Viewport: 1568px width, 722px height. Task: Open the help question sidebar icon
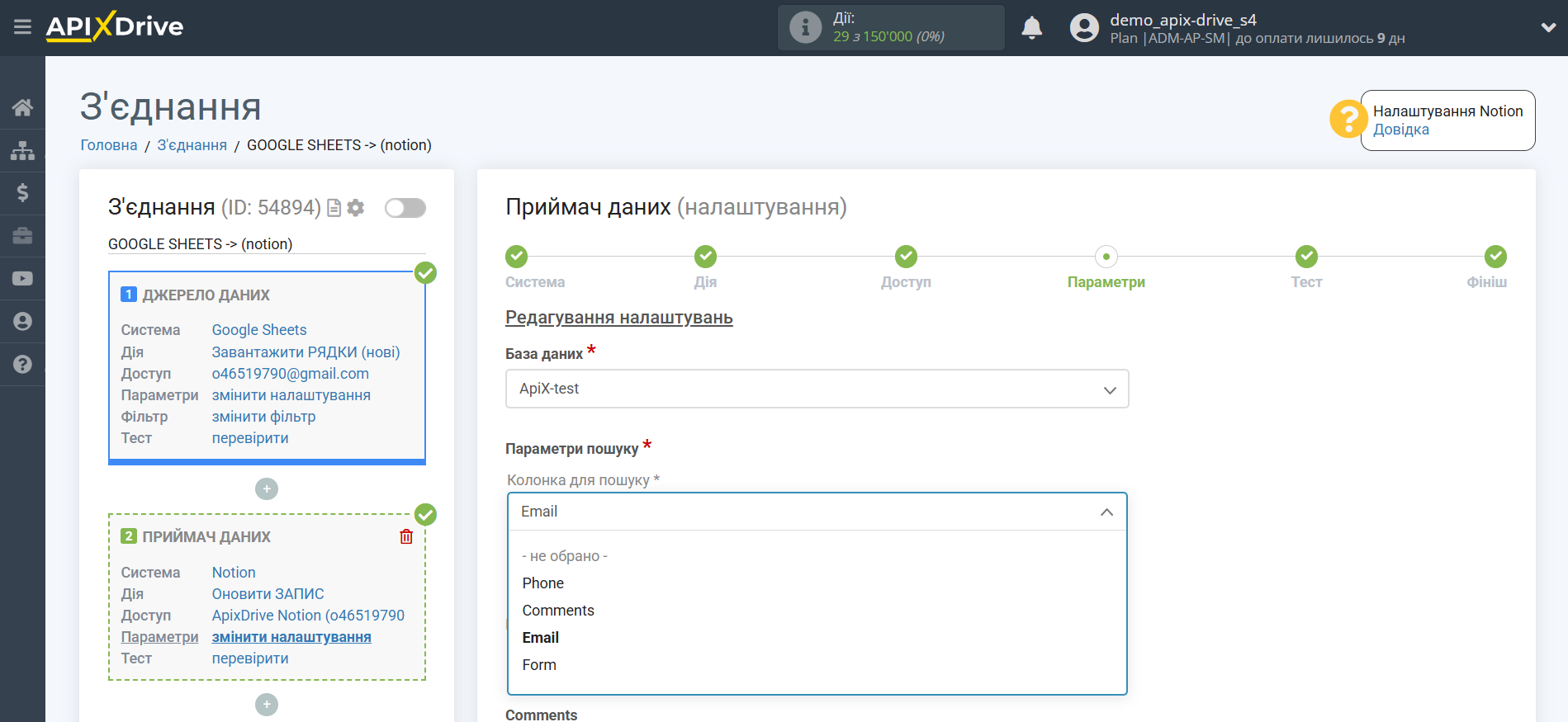pos(22,364)
